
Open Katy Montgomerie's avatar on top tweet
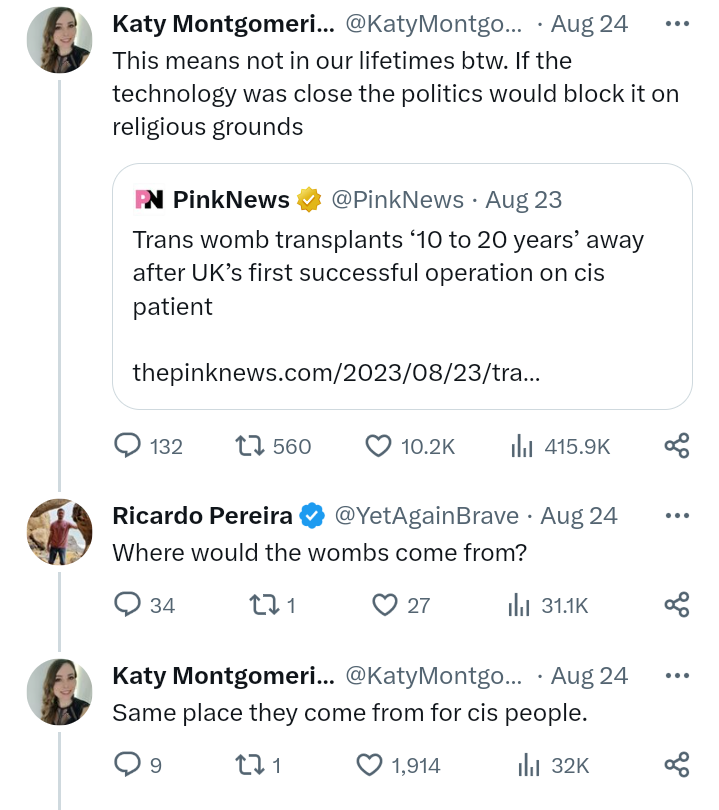[59, 40]
